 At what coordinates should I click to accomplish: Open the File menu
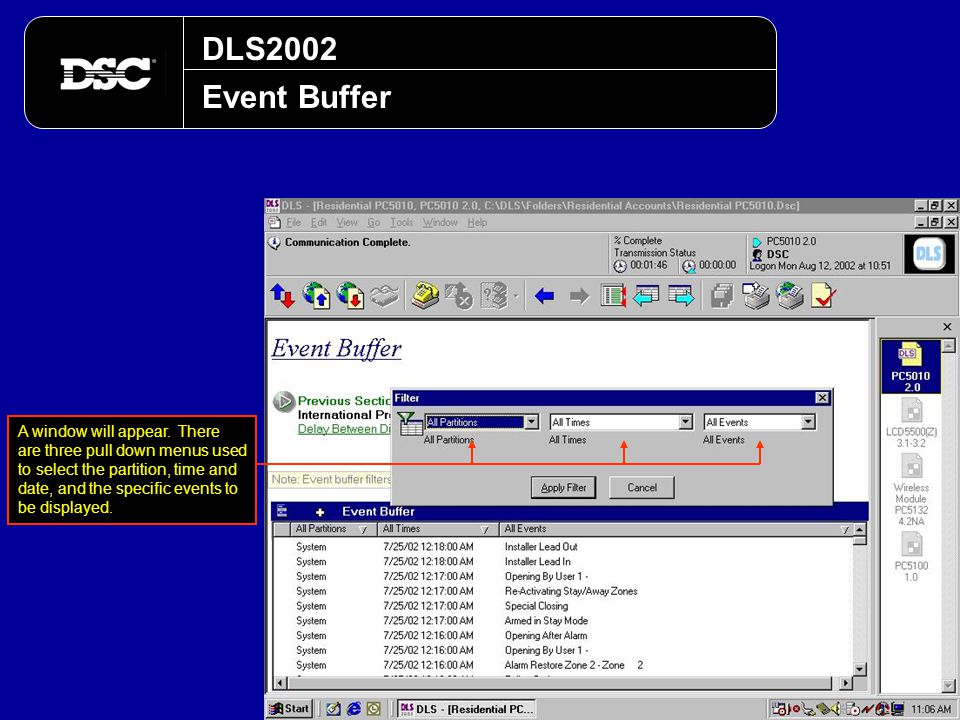pyautogui.click(x=294, y=223)
